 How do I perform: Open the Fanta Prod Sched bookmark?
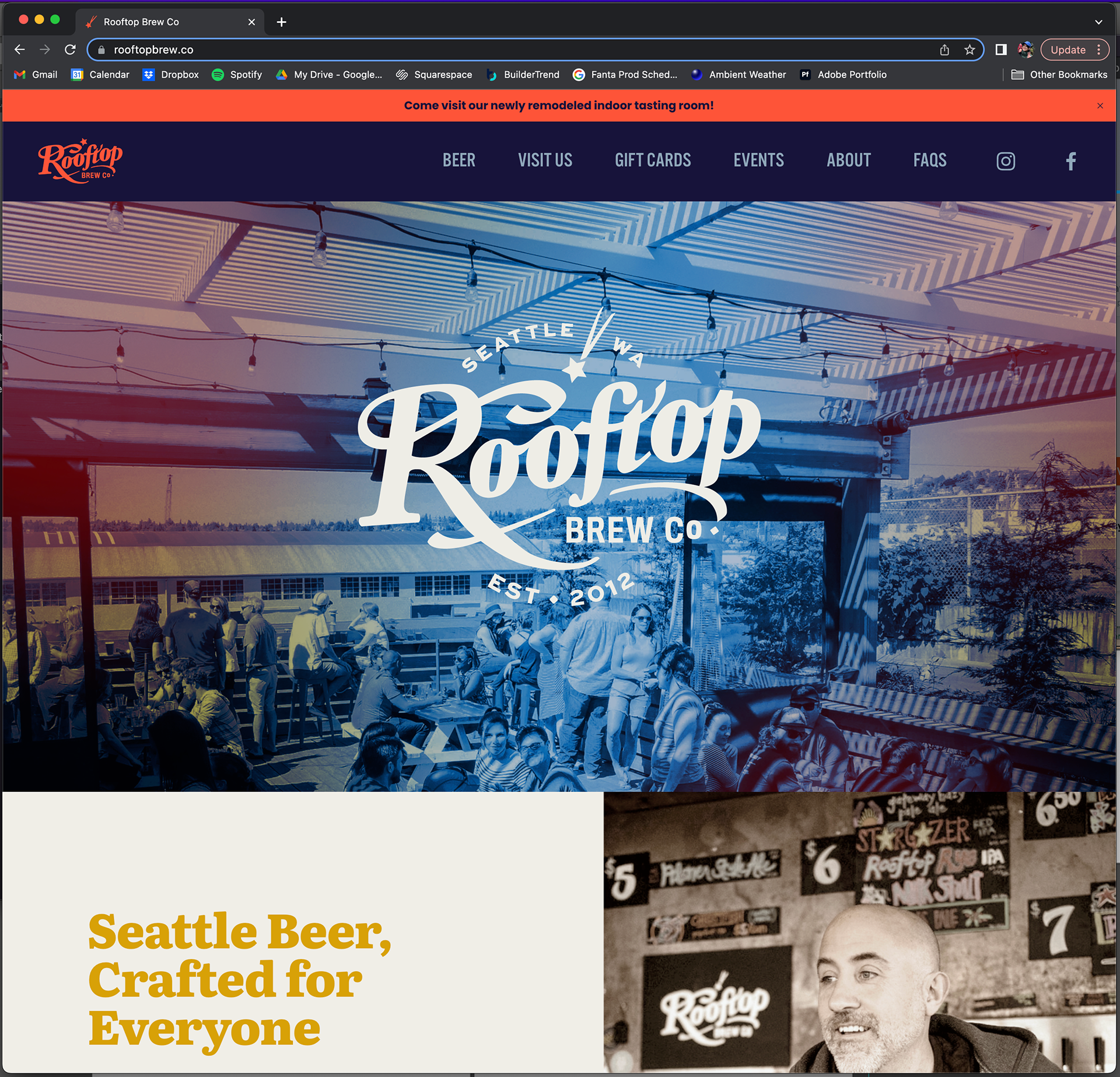(625, 75)
